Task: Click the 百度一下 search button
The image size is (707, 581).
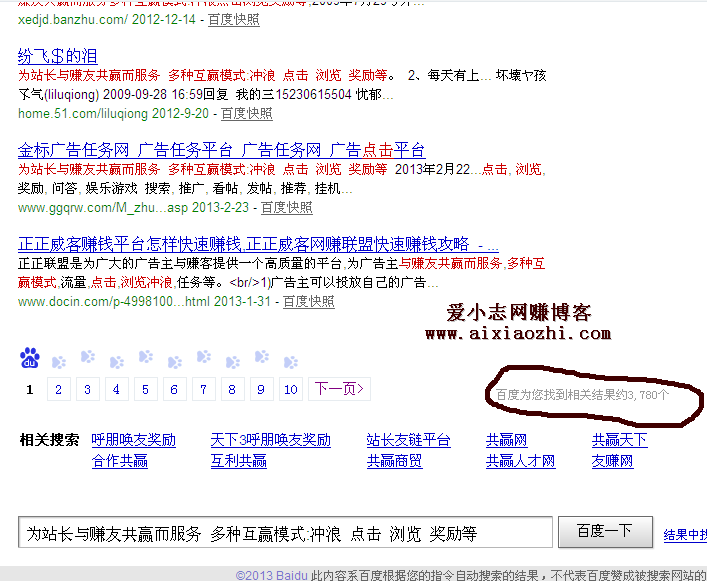Action: pos(605,532)
